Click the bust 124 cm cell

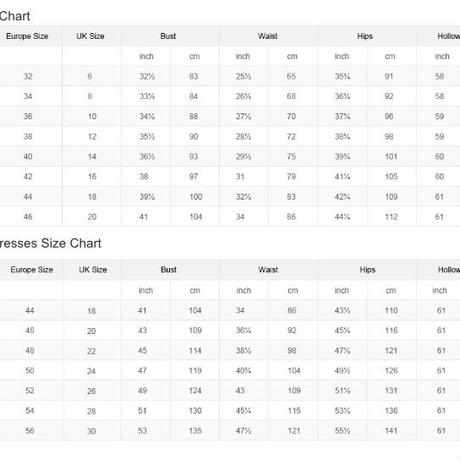[x=195, y=390]
